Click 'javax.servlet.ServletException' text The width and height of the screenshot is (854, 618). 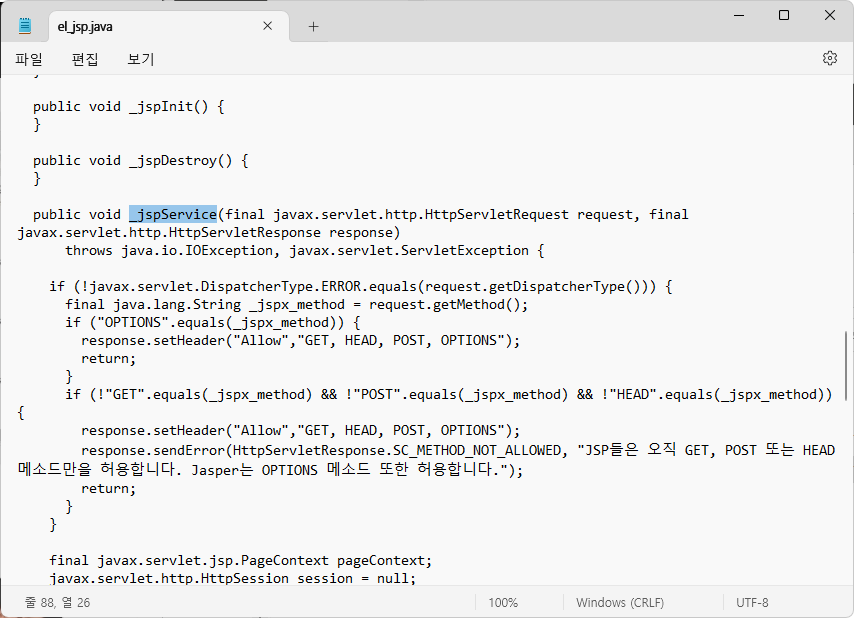408,250
